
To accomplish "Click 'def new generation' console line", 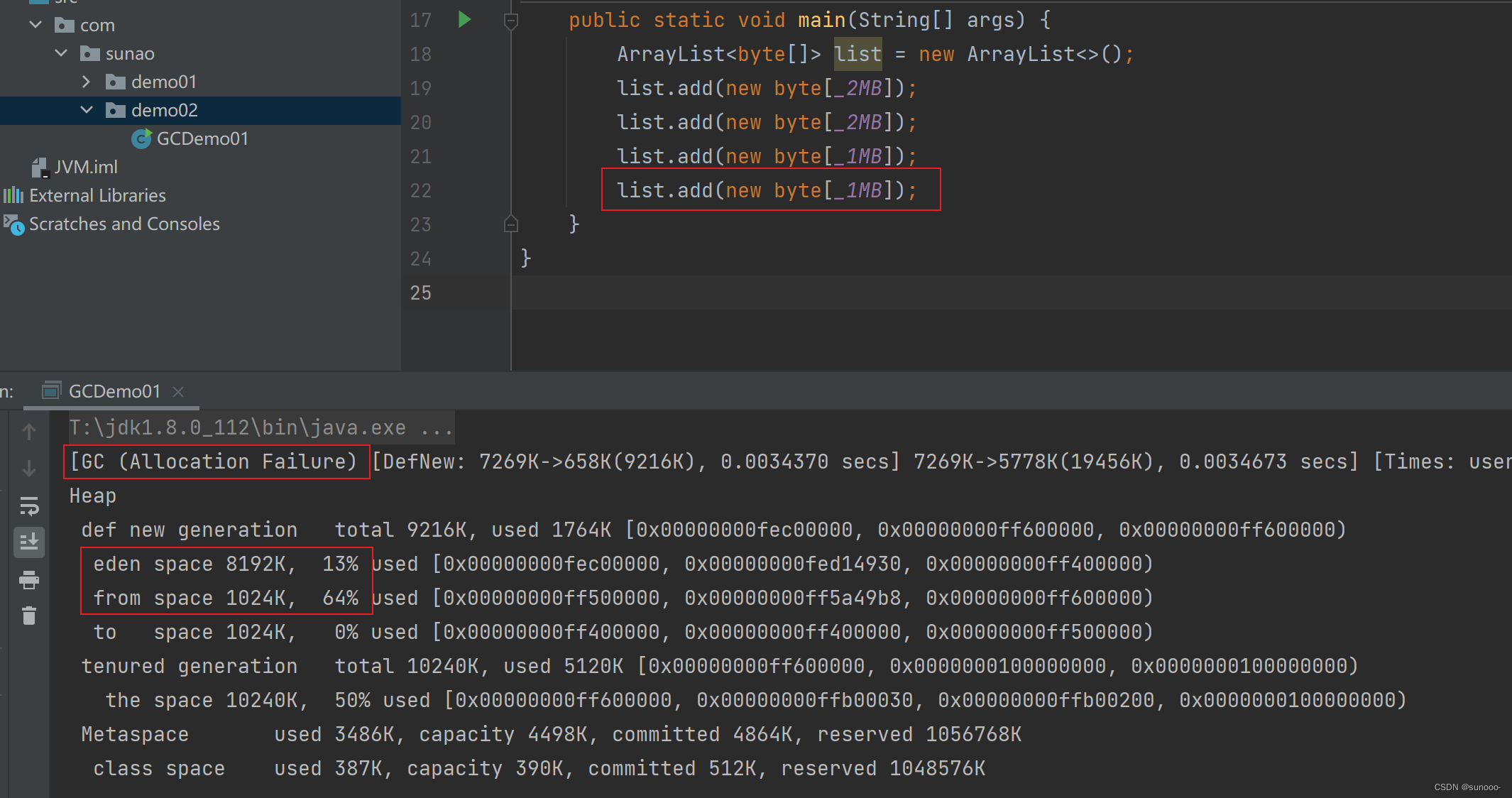I will pos(713,530).
